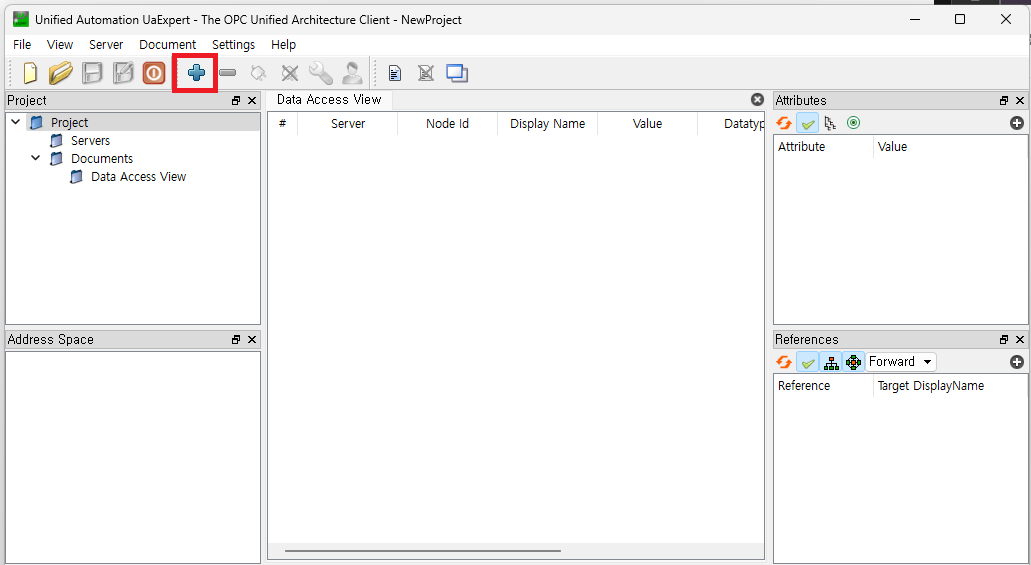
Task: Click the # column header
Action: [x=282, y=124]
